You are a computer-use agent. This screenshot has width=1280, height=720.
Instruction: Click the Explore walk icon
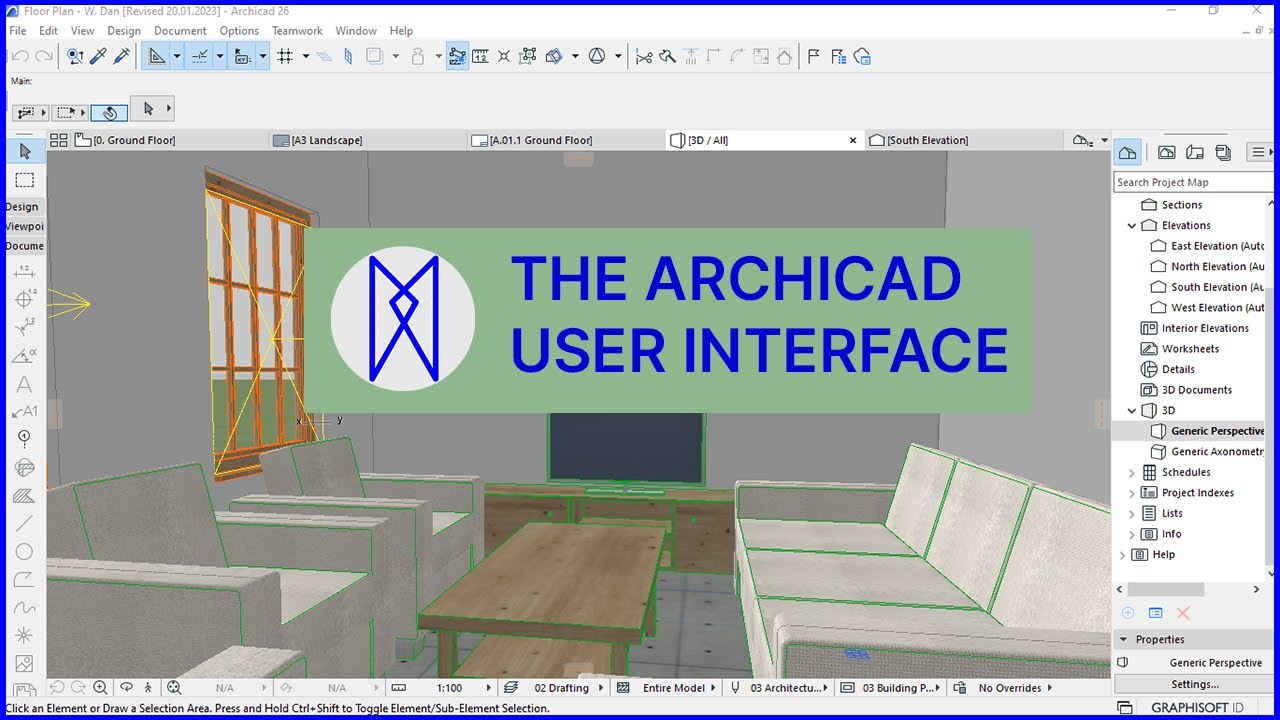149,688
